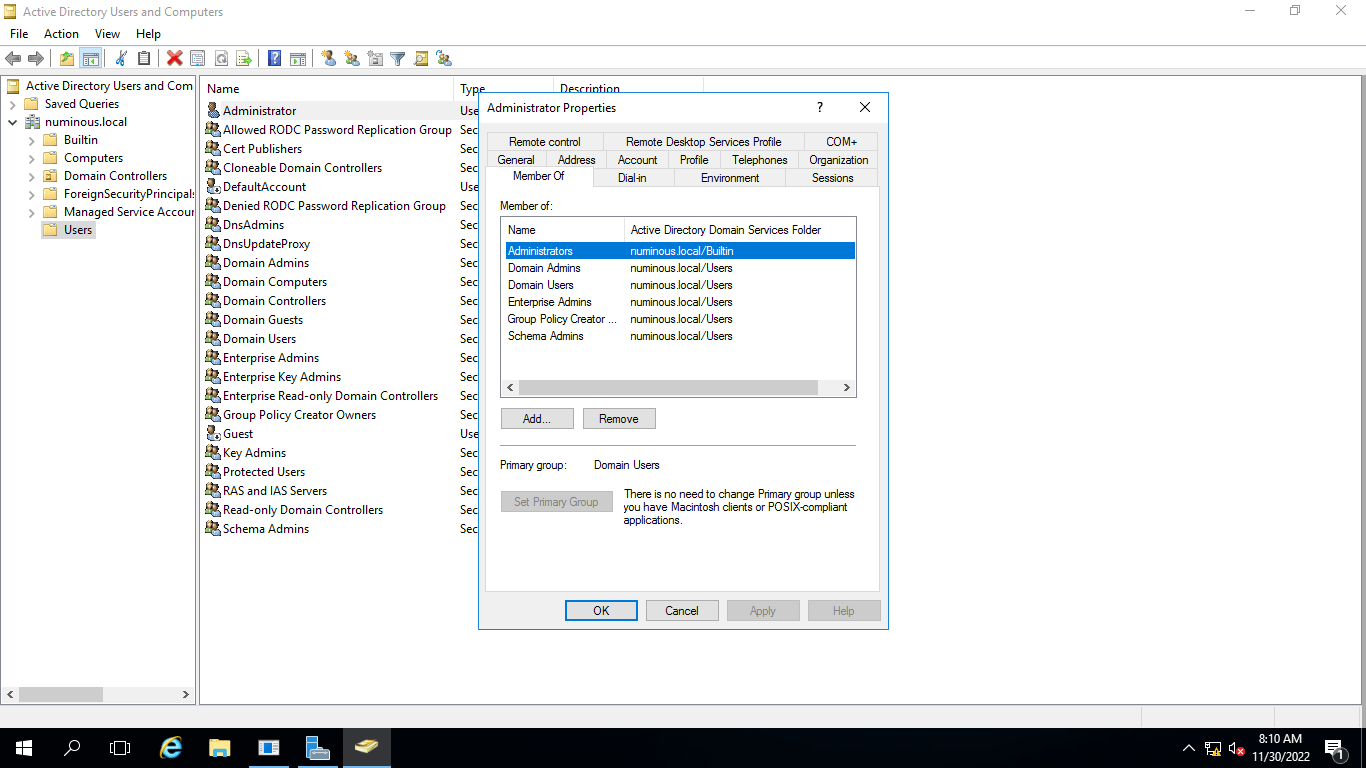Open the View menu
The width and height of the screenshot is (1366, 768).
[x=107, y=34]
